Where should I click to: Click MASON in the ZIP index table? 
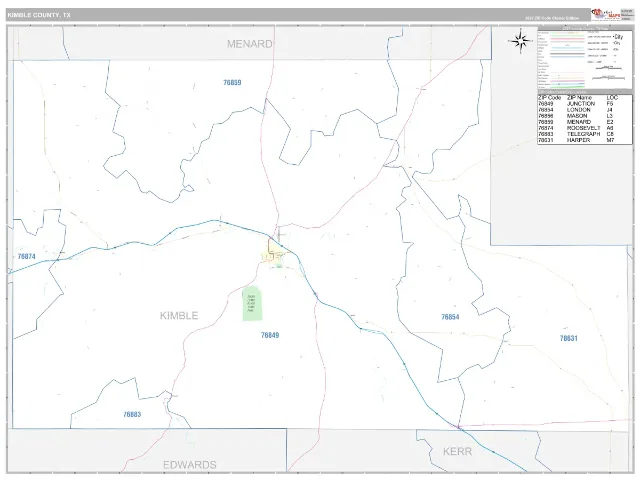577,116
